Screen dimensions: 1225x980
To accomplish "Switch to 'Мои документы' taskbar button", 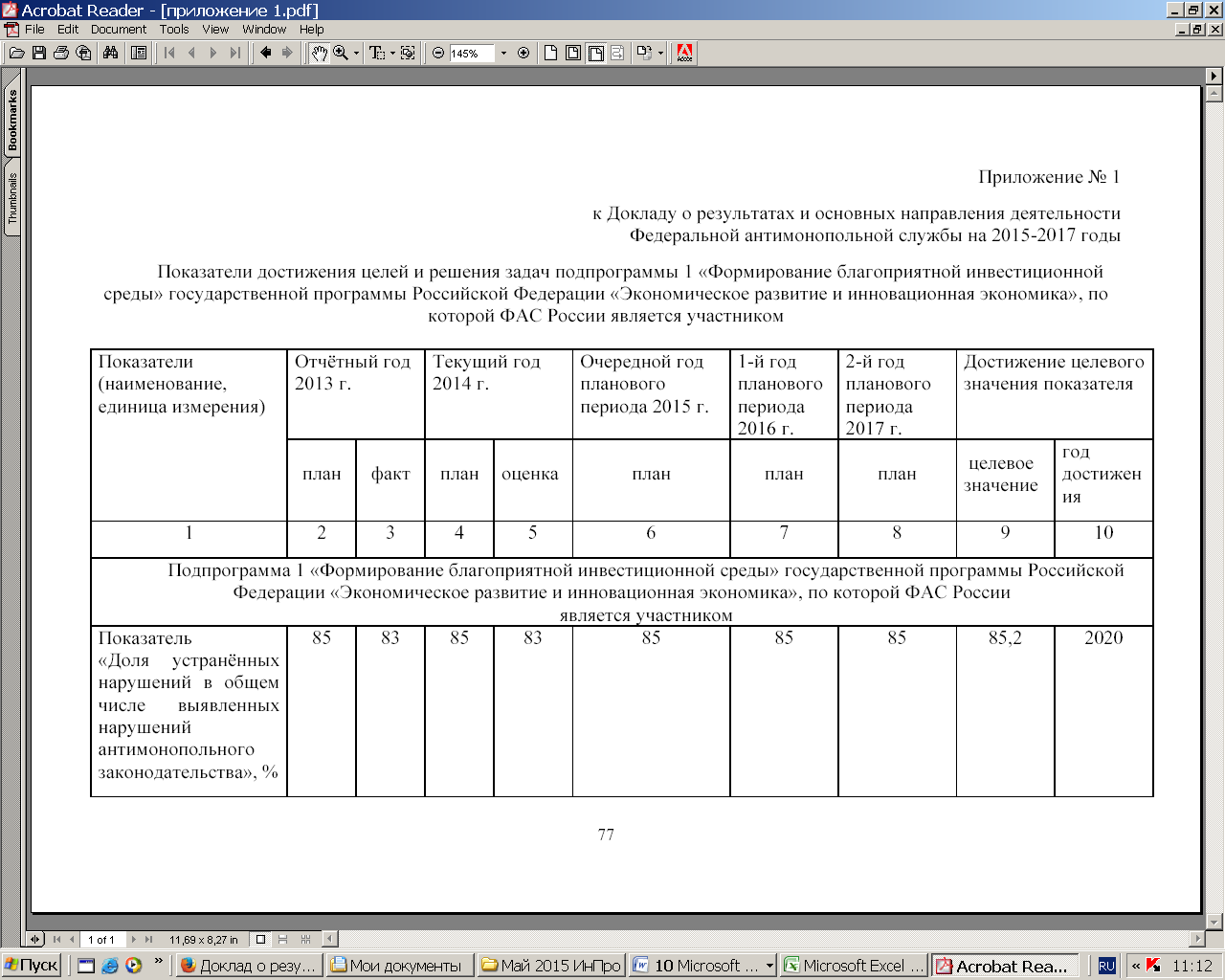I will (398, 966).
